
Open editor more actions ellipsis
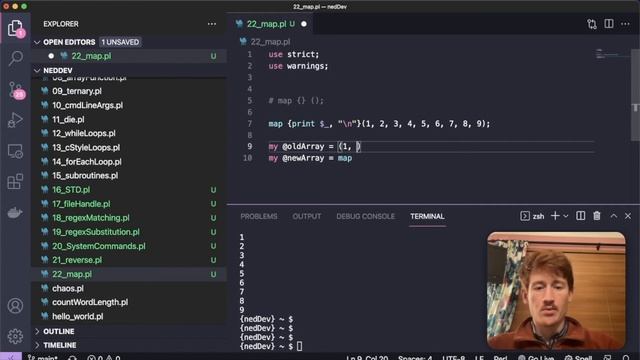(625, 24)
